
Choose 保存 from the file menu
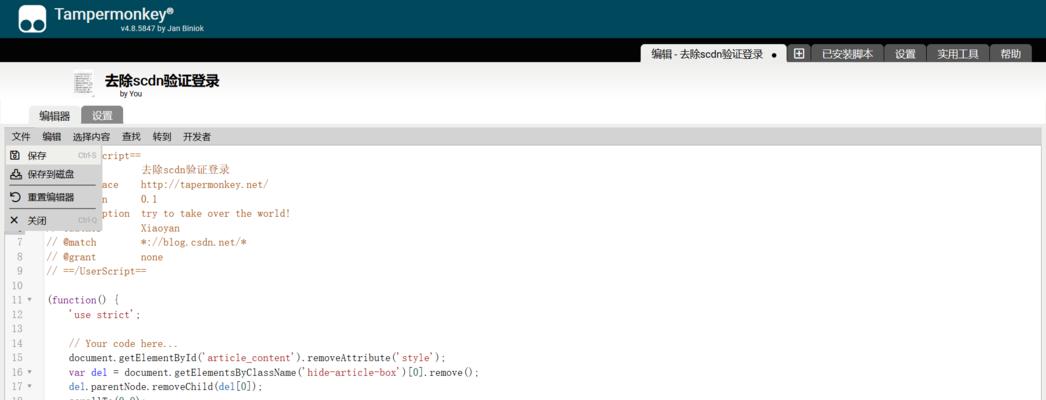click(x=53, y=155)
